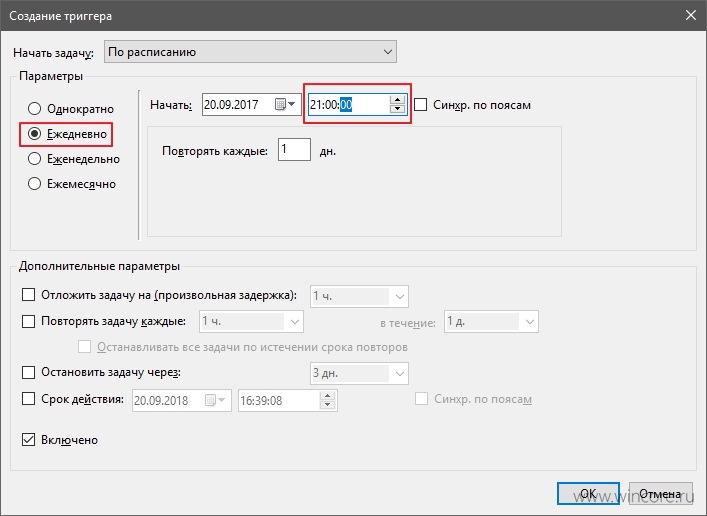Select the Однократно radio button

tap(34, 109)
